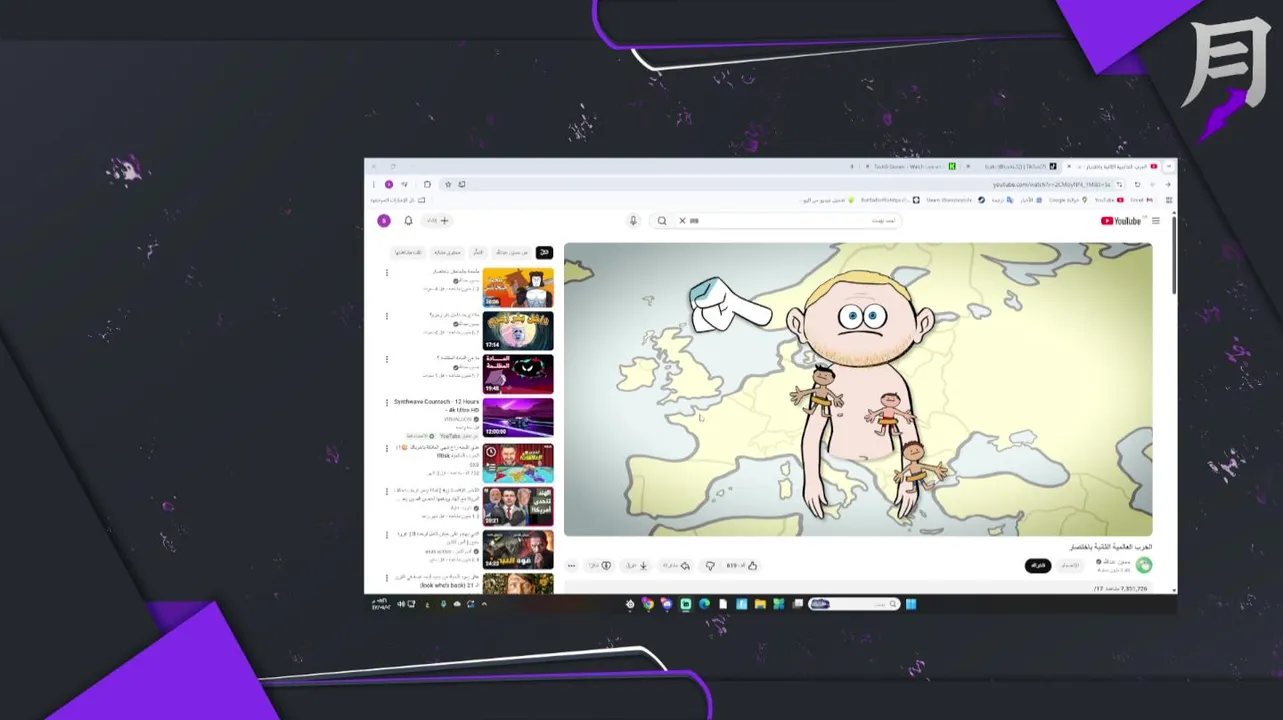Open browser extensions puzzle icon
Image resolution: width=1283 pixels, height=720 pixels.
[427, 184]
